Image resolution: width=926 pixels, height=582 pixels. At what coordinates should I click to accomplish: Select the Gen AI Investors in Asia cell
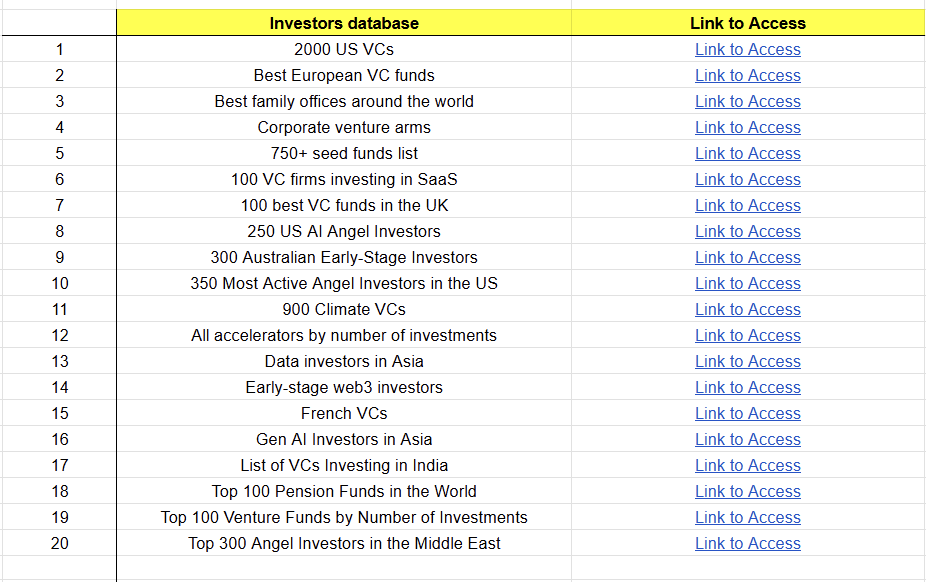pyautogui.click(x=344, y=439)
